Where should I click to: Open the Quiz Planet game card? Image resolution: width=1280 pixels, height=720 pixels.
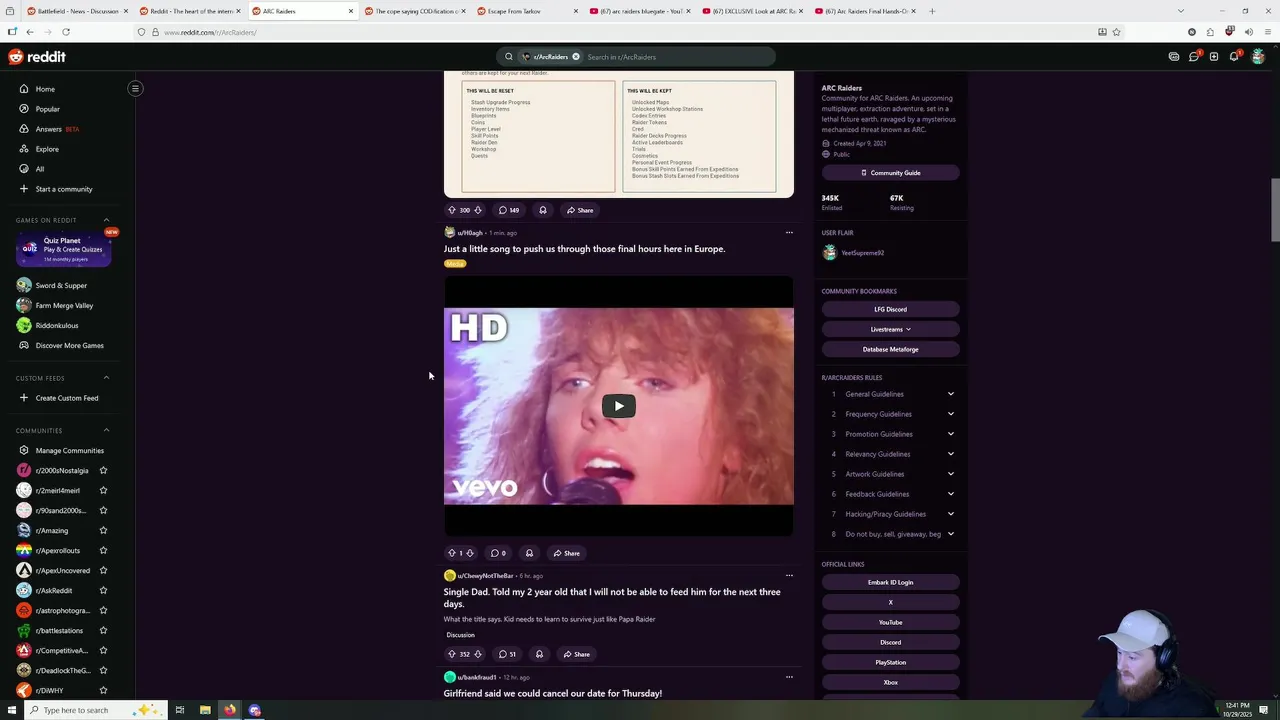coord(63,249)
